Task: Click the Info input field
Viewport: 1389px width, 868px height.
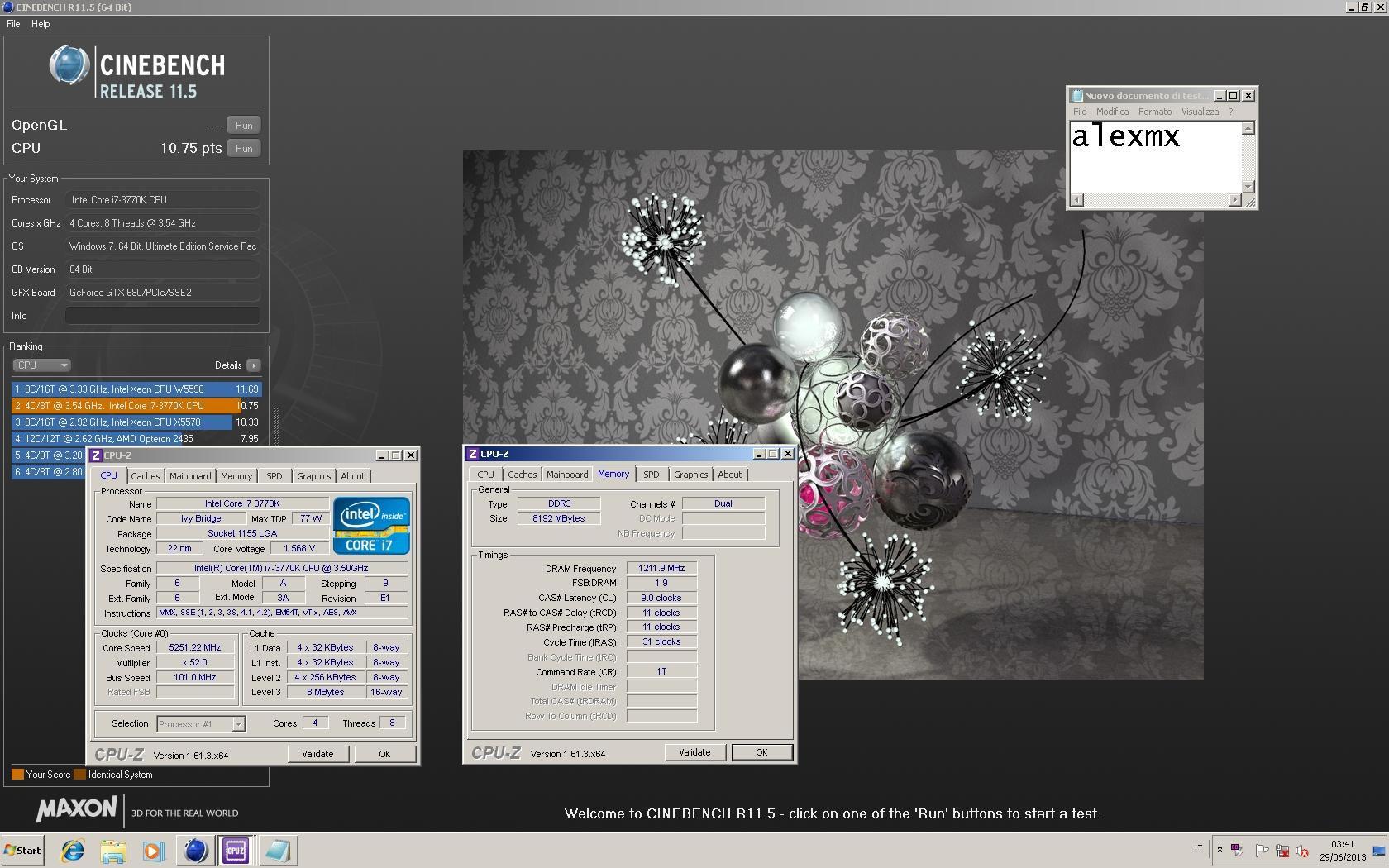Action: pos(163,316)
